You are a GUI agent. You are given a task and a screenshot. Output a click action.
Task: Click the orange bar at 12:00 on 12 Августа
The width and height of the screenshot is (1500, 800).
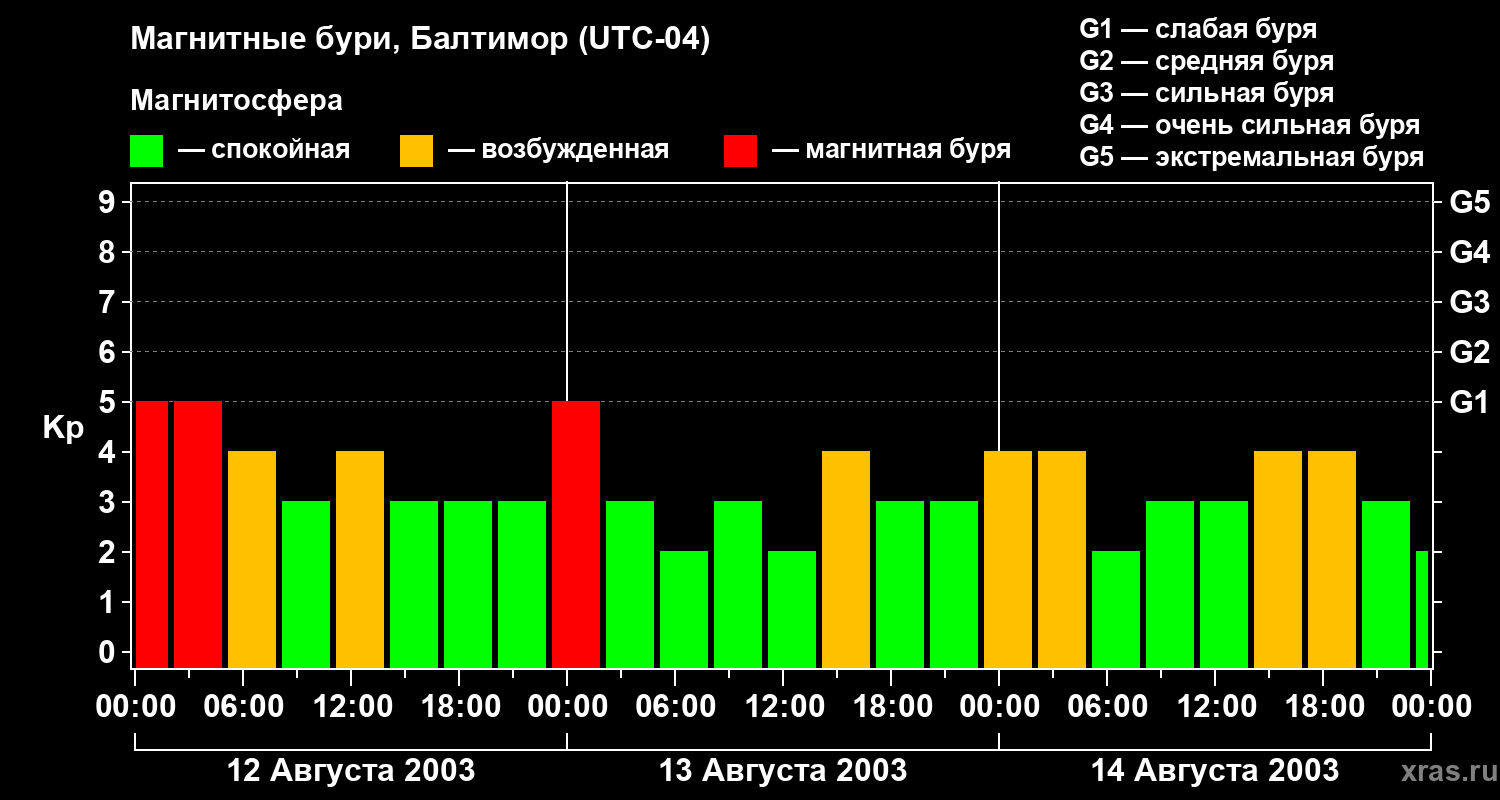(360, 559)
